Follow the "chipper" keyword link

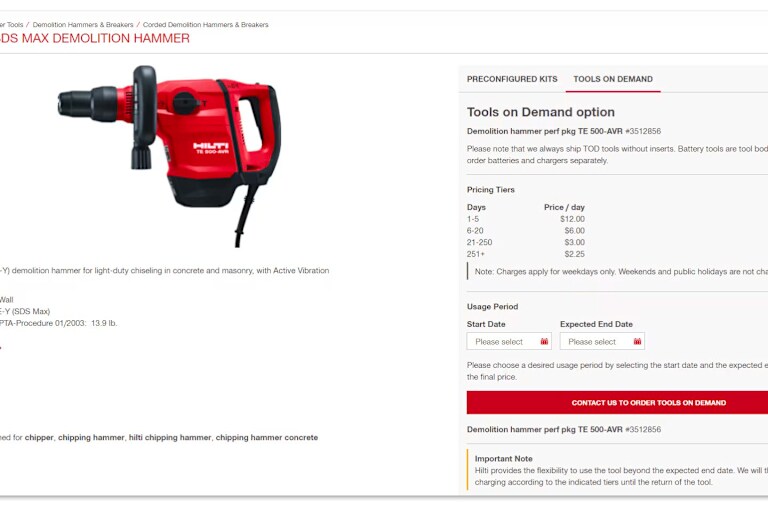(39, 438)
